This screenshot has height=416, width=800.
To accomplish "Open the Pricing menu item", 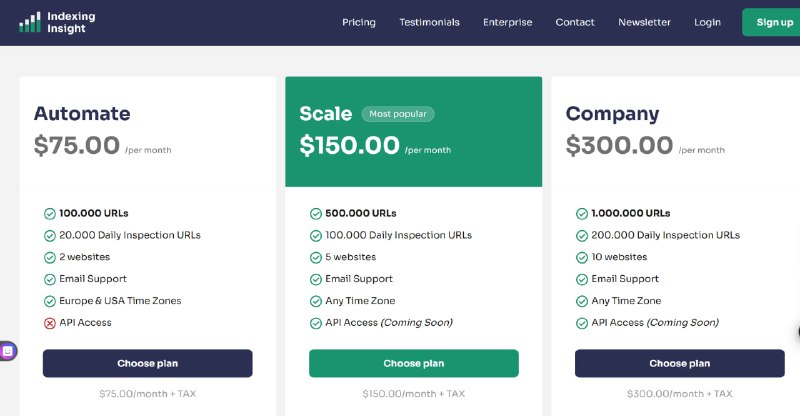I will 359,22.
